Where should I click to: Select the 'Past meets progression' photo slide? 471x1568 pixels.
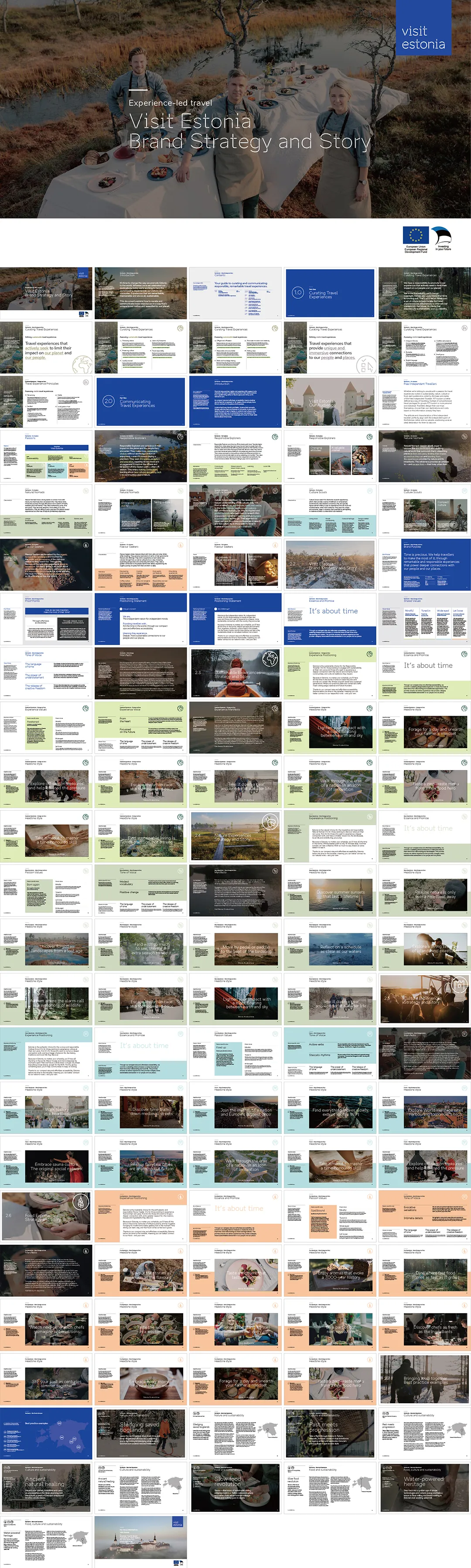(329, 1432)
